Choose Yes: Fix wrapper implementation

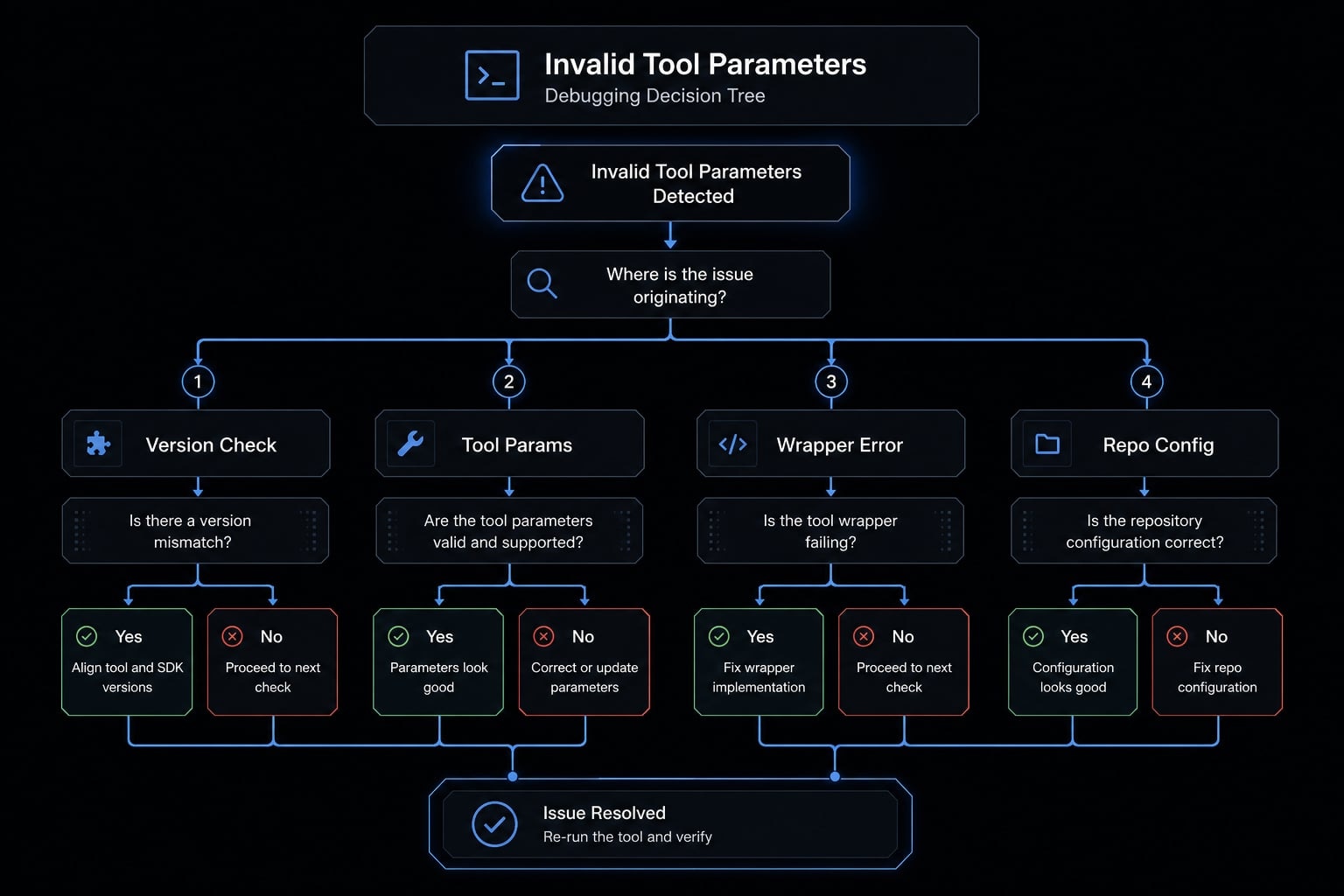click(x=759, y=662)
